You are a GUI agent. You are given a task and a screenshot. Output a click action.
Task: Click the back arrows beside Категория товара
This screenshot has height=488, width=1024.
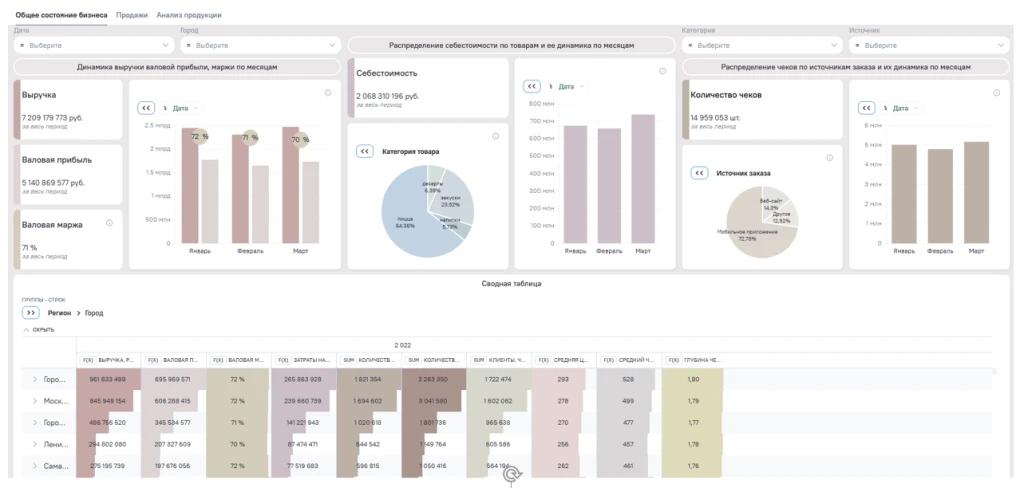[x=365, y=151]
